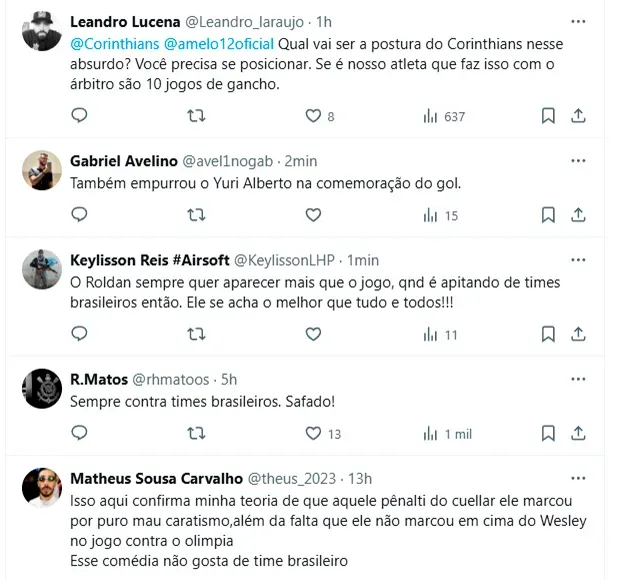Open the @Corinthians mention link
Screen dimensions: 620x580
coord(110,43)
